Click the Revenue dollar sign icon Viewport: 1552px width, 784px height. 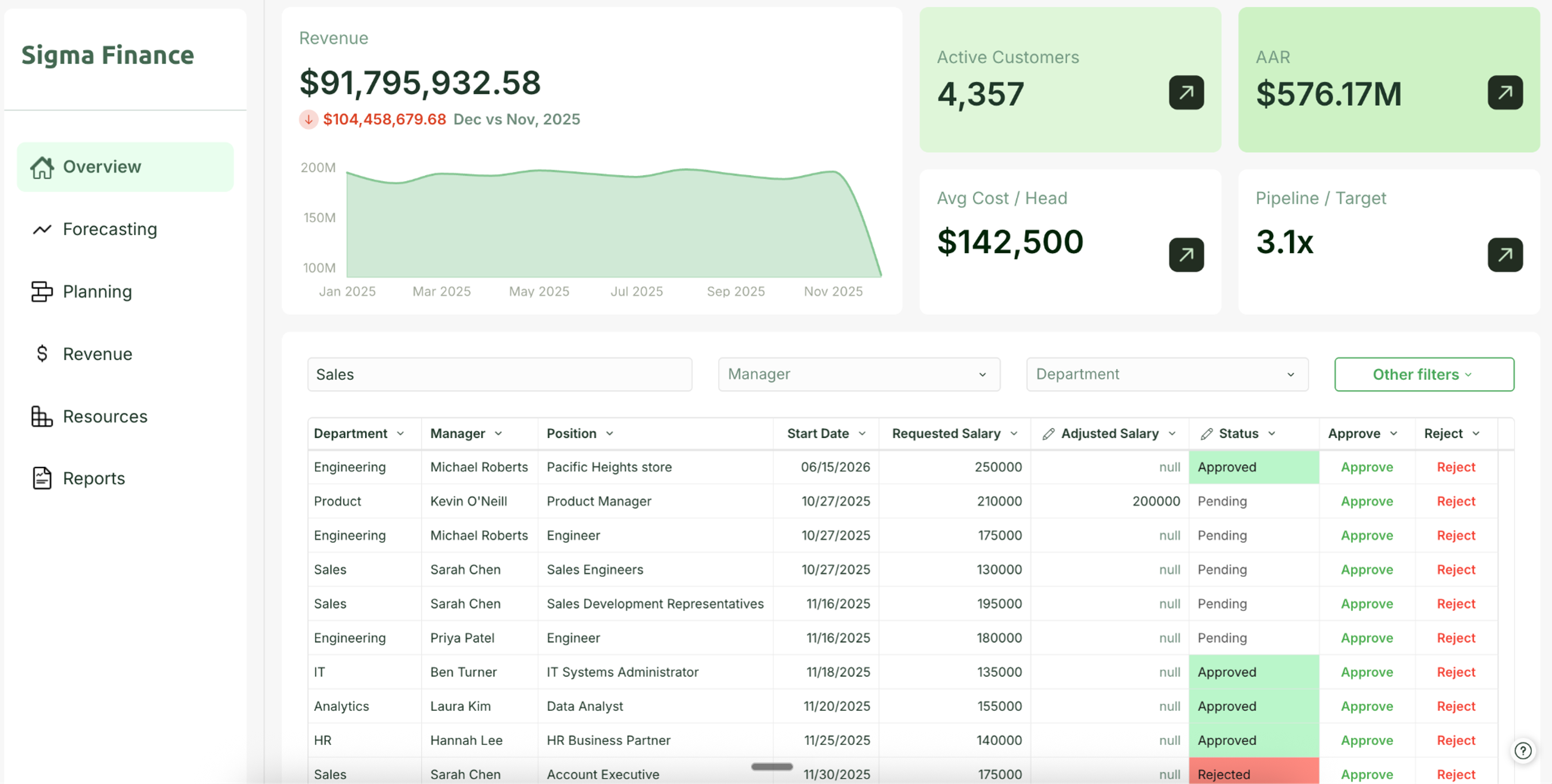[42, 353]
